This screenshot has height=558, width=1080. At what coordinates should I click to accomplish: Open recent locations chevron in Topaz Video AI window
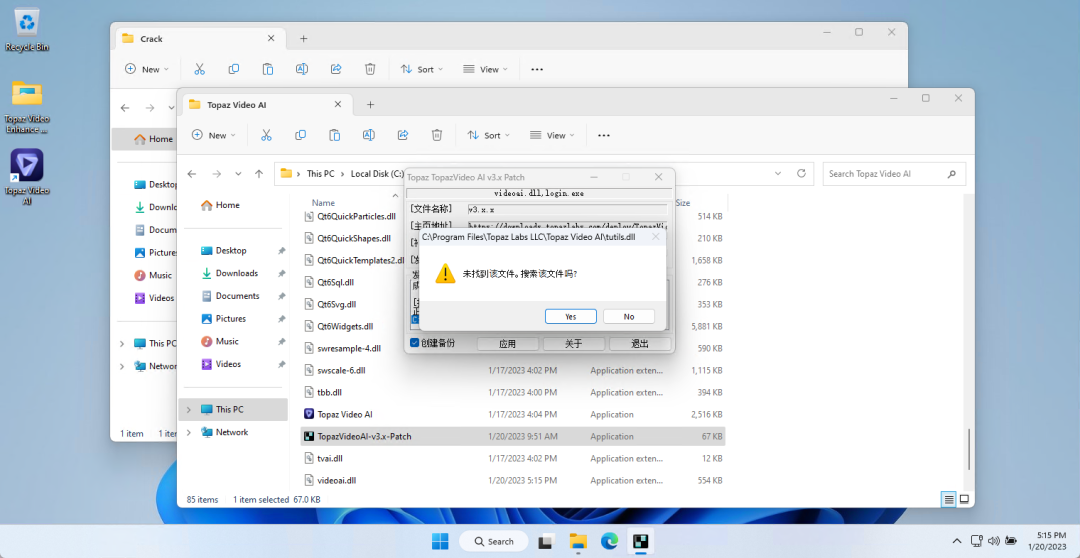pos(238,174)
